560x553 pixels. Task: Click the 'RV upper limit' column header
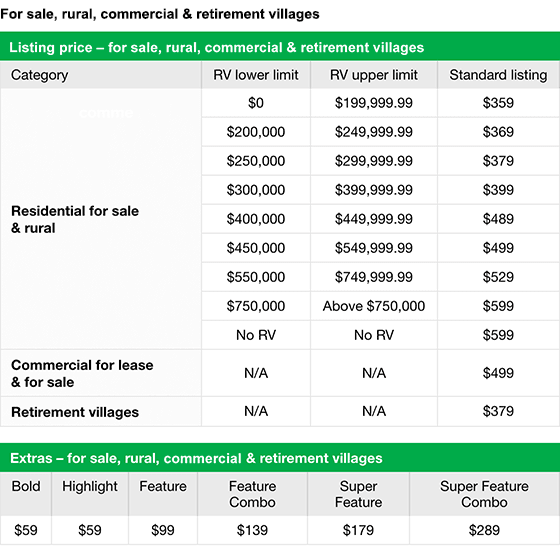tap(374, 75)
